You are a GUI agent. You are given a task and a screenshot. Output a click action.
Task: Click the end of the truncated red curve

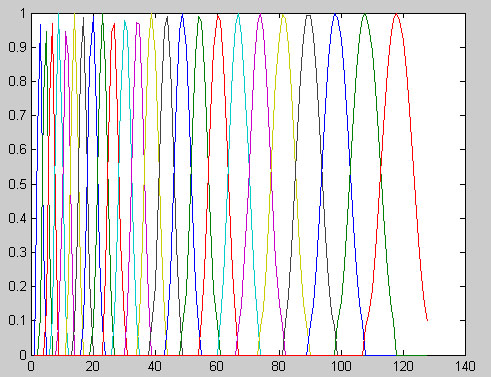pos(427,320)
